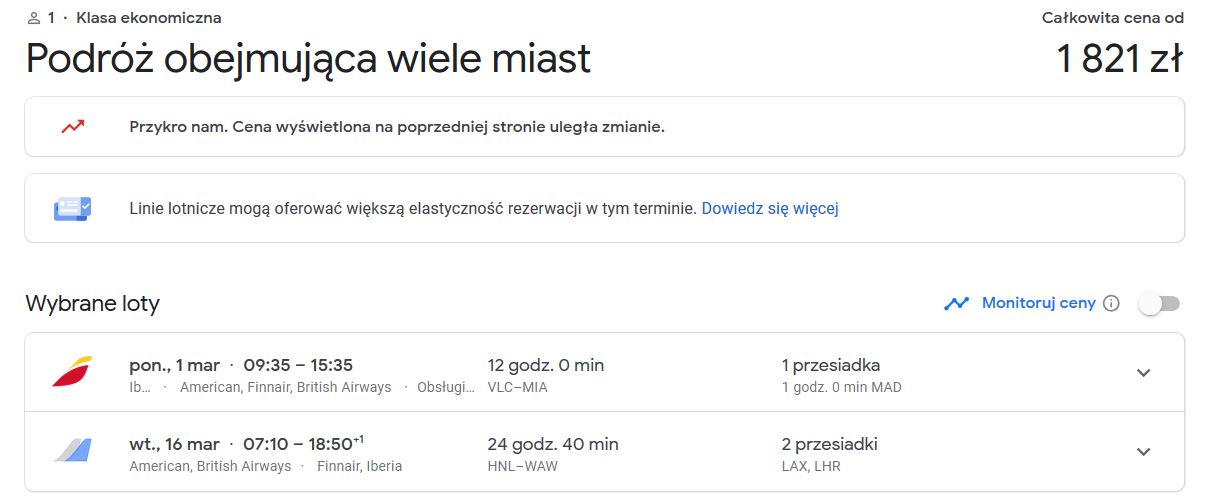
Task: Enable the Monitoruj ceny price tracking switch
Action: pyautogui.click(x=1160, y=303)
